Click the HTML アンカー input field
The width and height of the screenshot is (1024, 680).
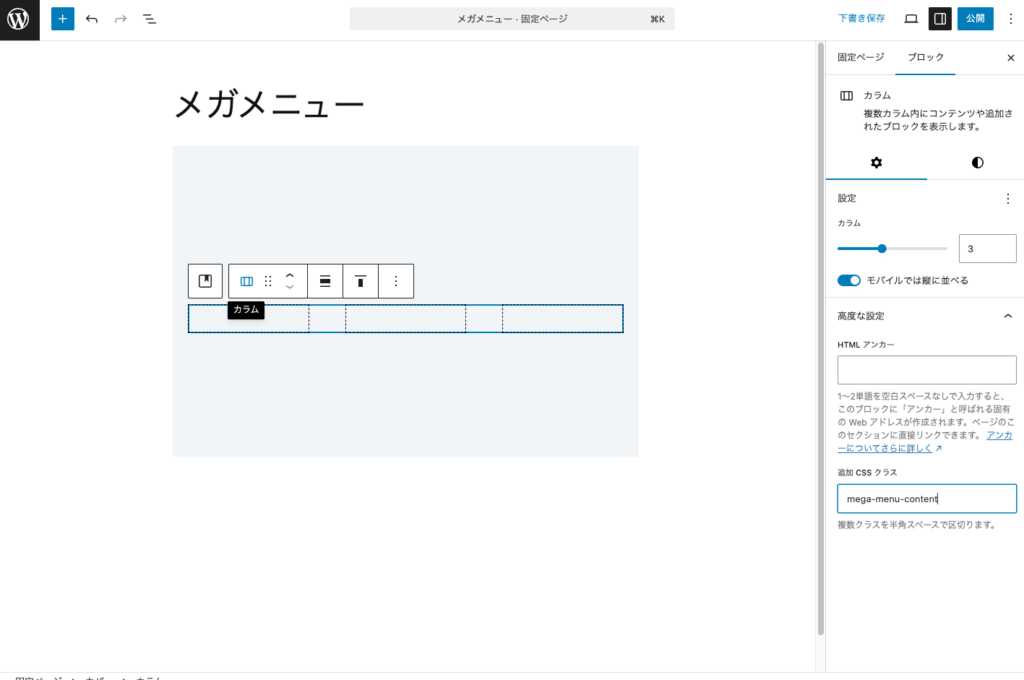coord(926,370)
